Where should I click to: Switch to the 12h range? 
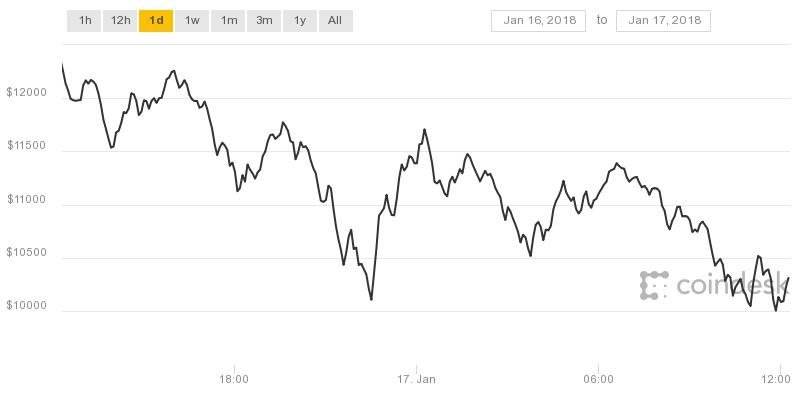click(120, 20)
